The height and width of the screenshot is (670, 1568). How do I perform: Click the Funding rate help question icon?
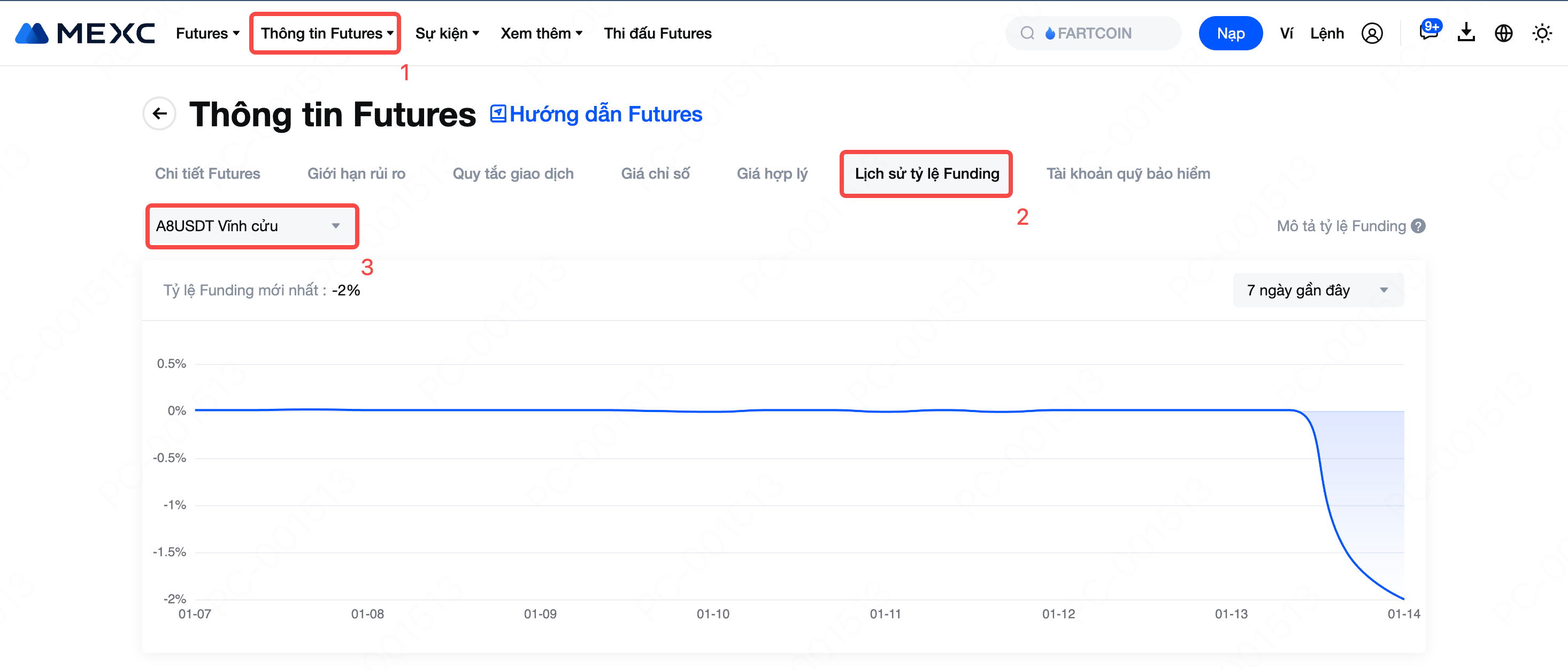(x=1418, y=226)
